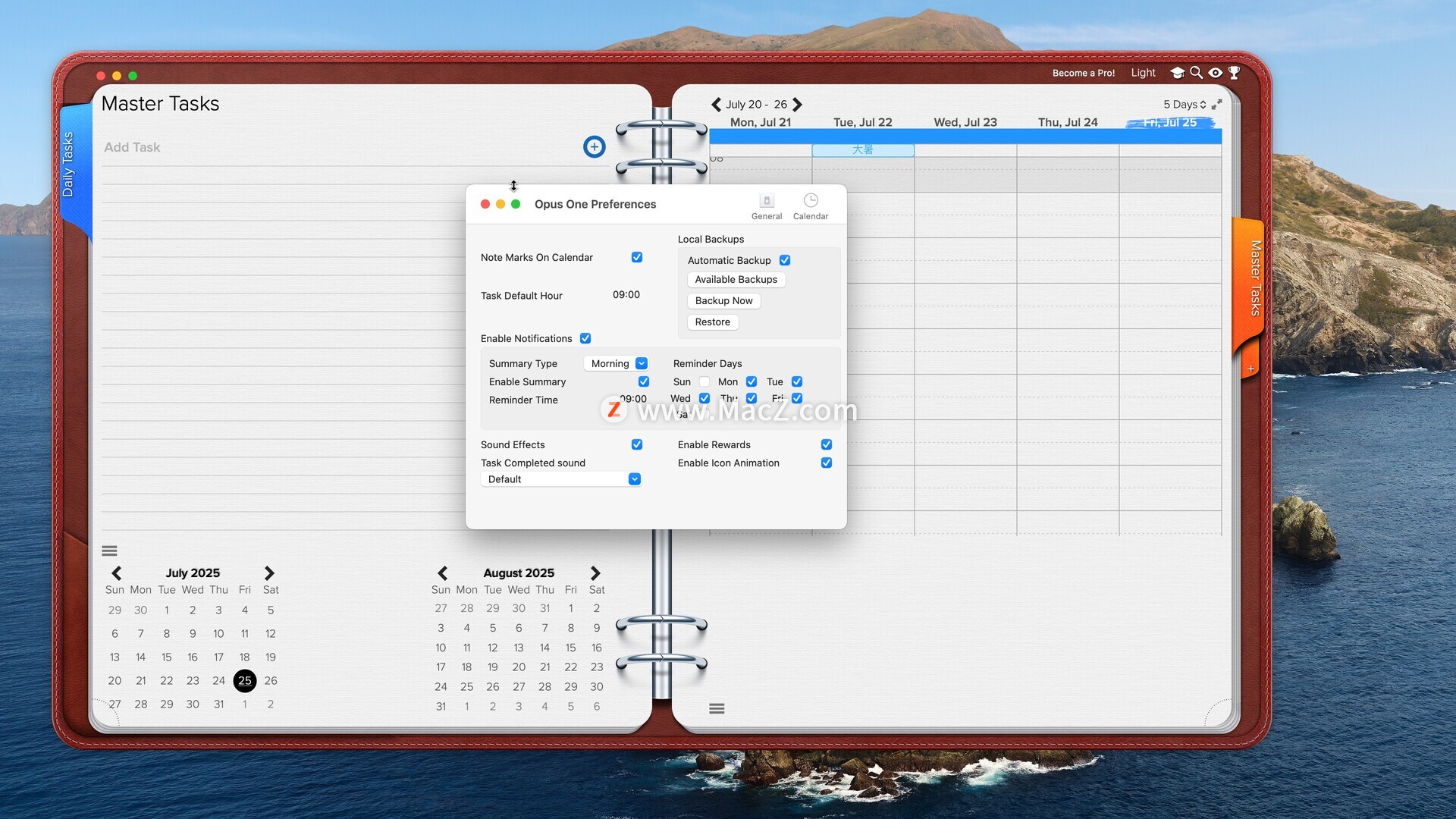
Task: Go to the month after July 2025
Action: 269,573
